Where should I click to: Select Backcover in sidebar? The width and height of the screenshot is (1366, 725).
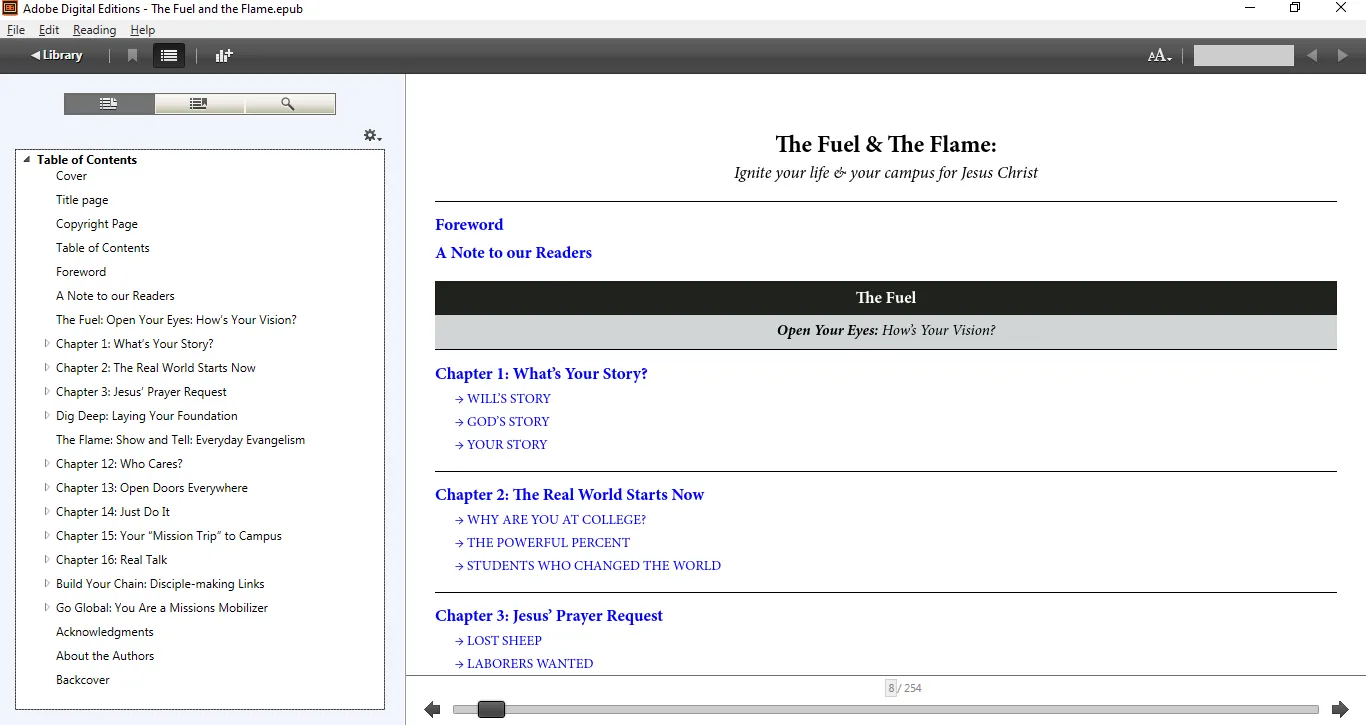tap(83, 680)
